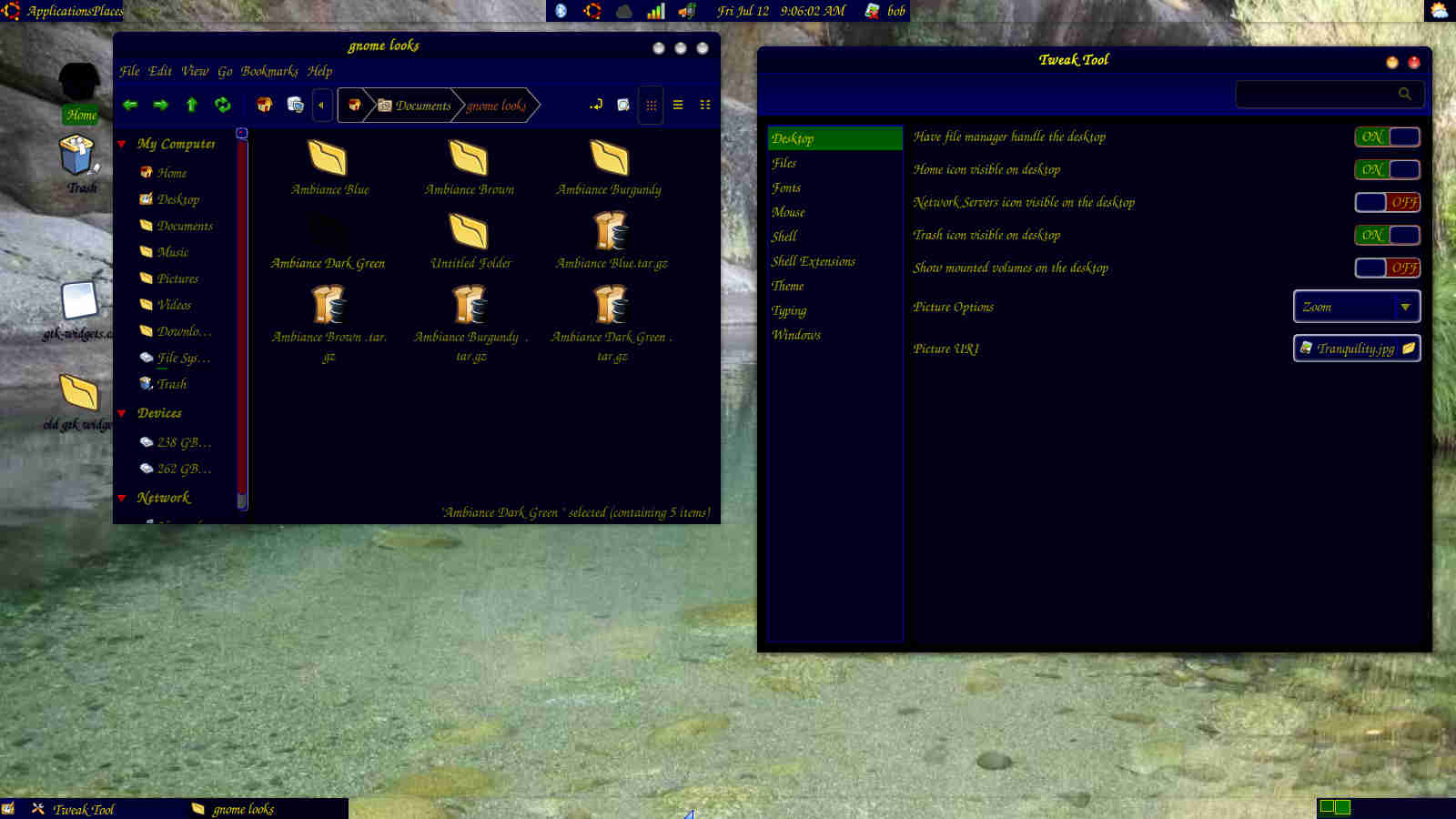The image size is (1456, 819).
Task: Collapse the Devices sidebar section
Action: (x=122, y=413)
